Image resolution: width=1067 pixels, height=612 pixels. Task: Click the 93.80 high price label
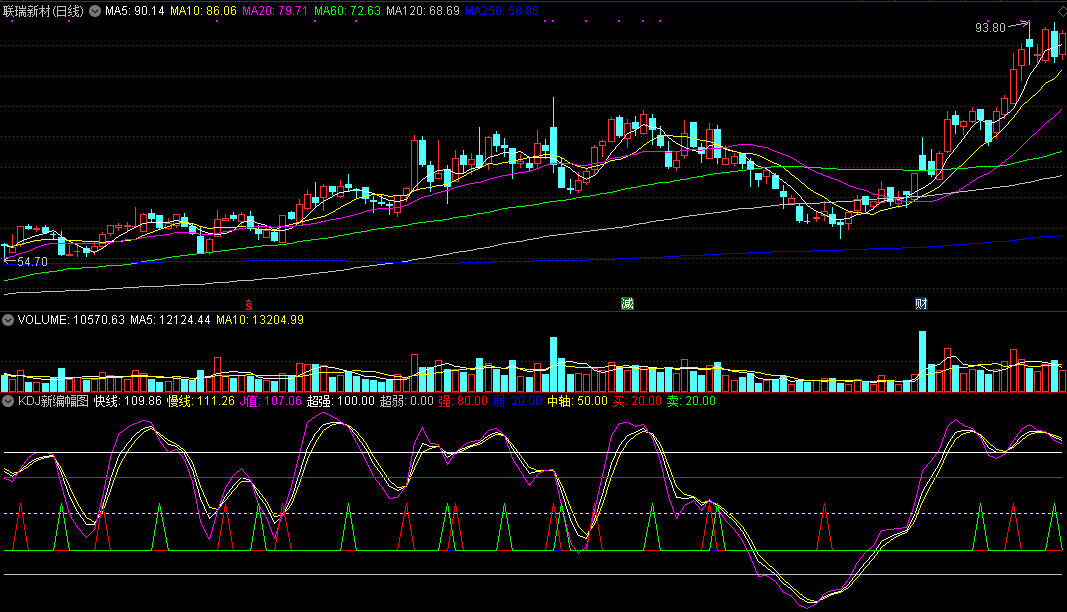[990, 28]
